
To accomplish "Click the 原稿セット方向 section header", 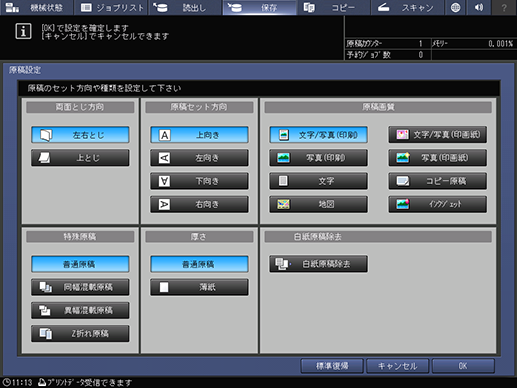I will [199, 107].
